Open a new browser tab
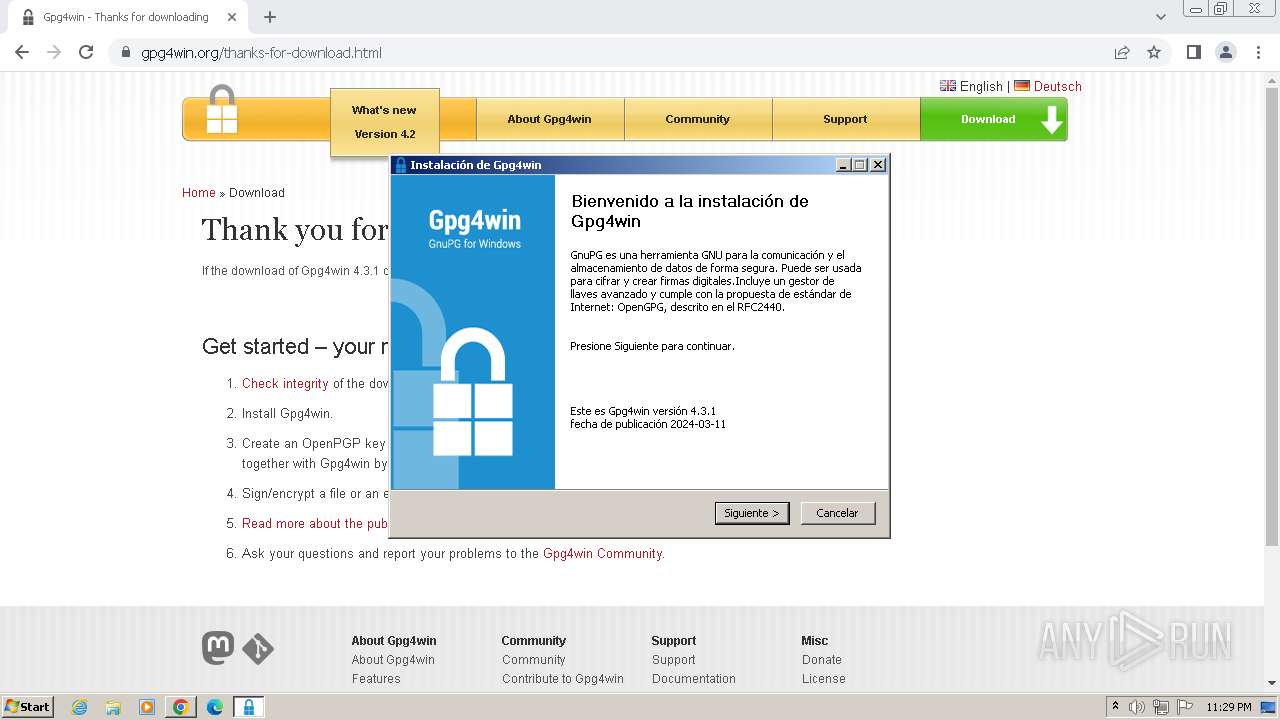The width and height of the screenshot is (1280, 720). tap(270, 17)
